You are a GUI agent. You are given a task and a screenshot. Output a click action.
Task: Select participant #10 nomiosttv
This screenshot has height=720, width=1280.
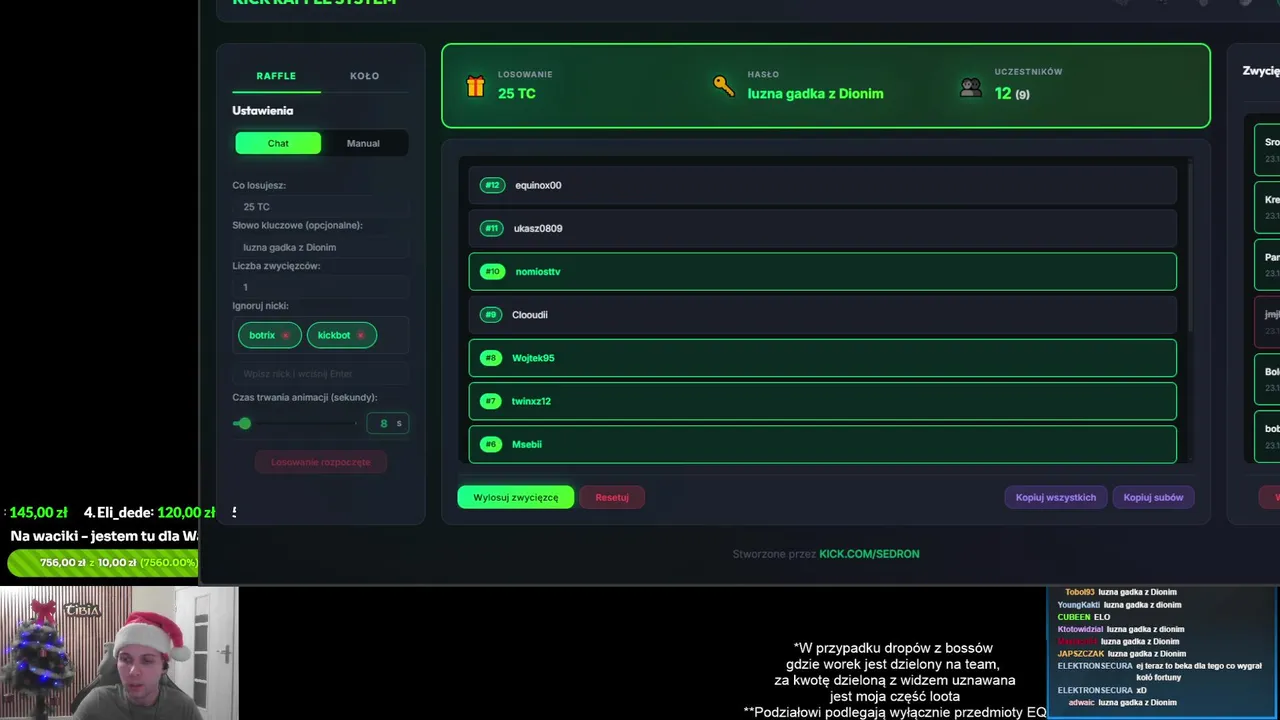(822, 271)
